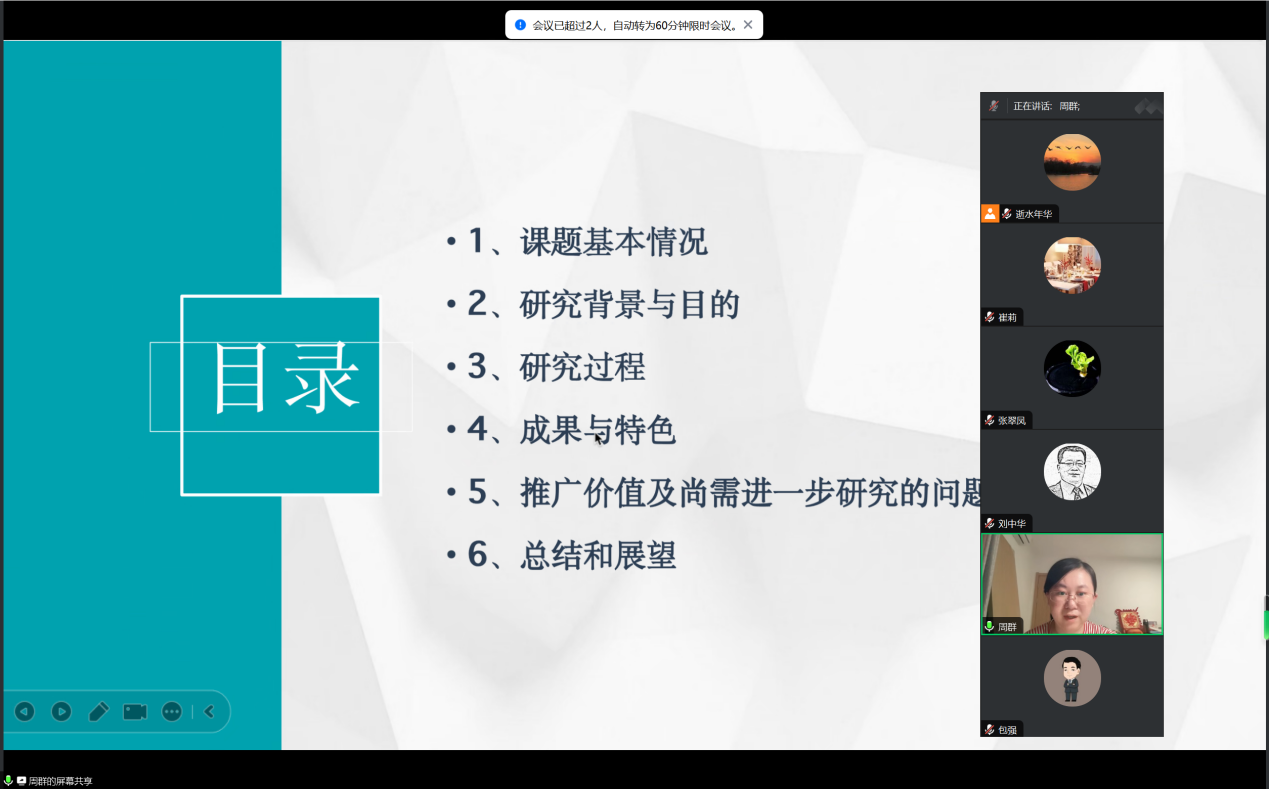Click the video camera icon in slide toolbar

click(135, 711)
